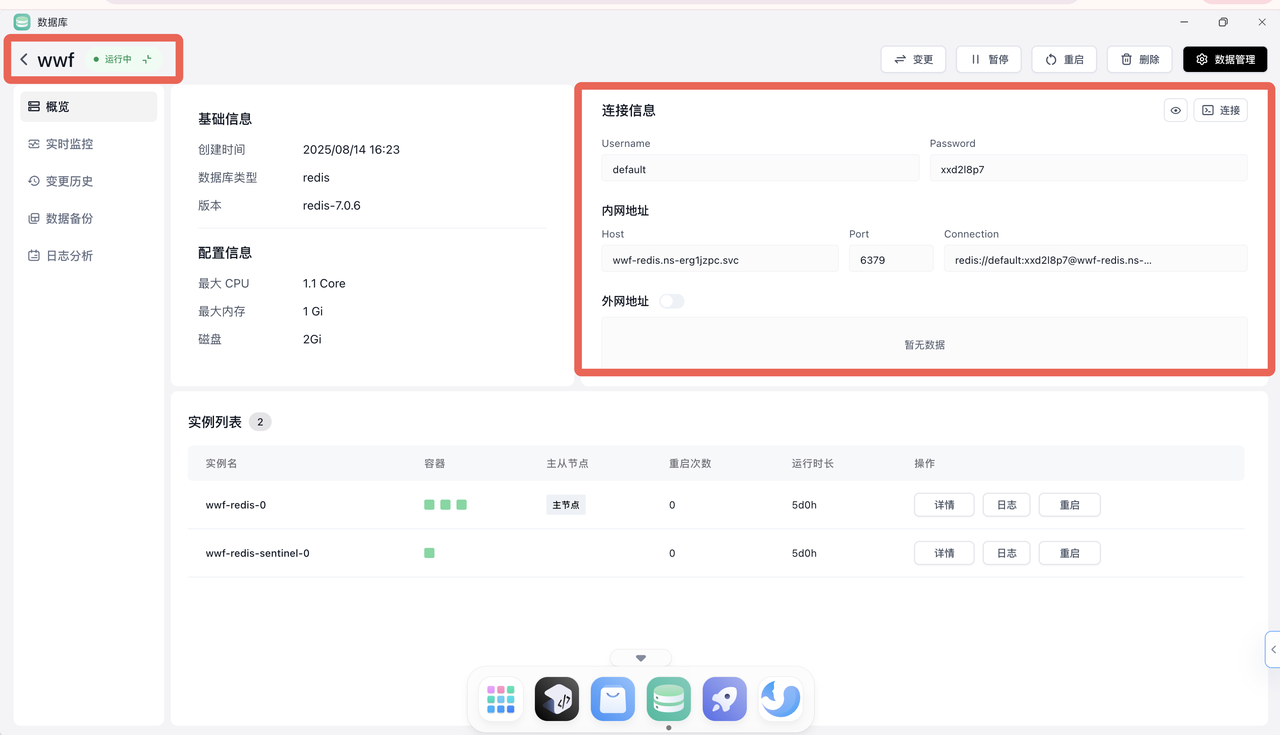Open the colorful app grid launcher
Image resolution: width=1280 pixels, height=735 pixels.
point(500,699)
